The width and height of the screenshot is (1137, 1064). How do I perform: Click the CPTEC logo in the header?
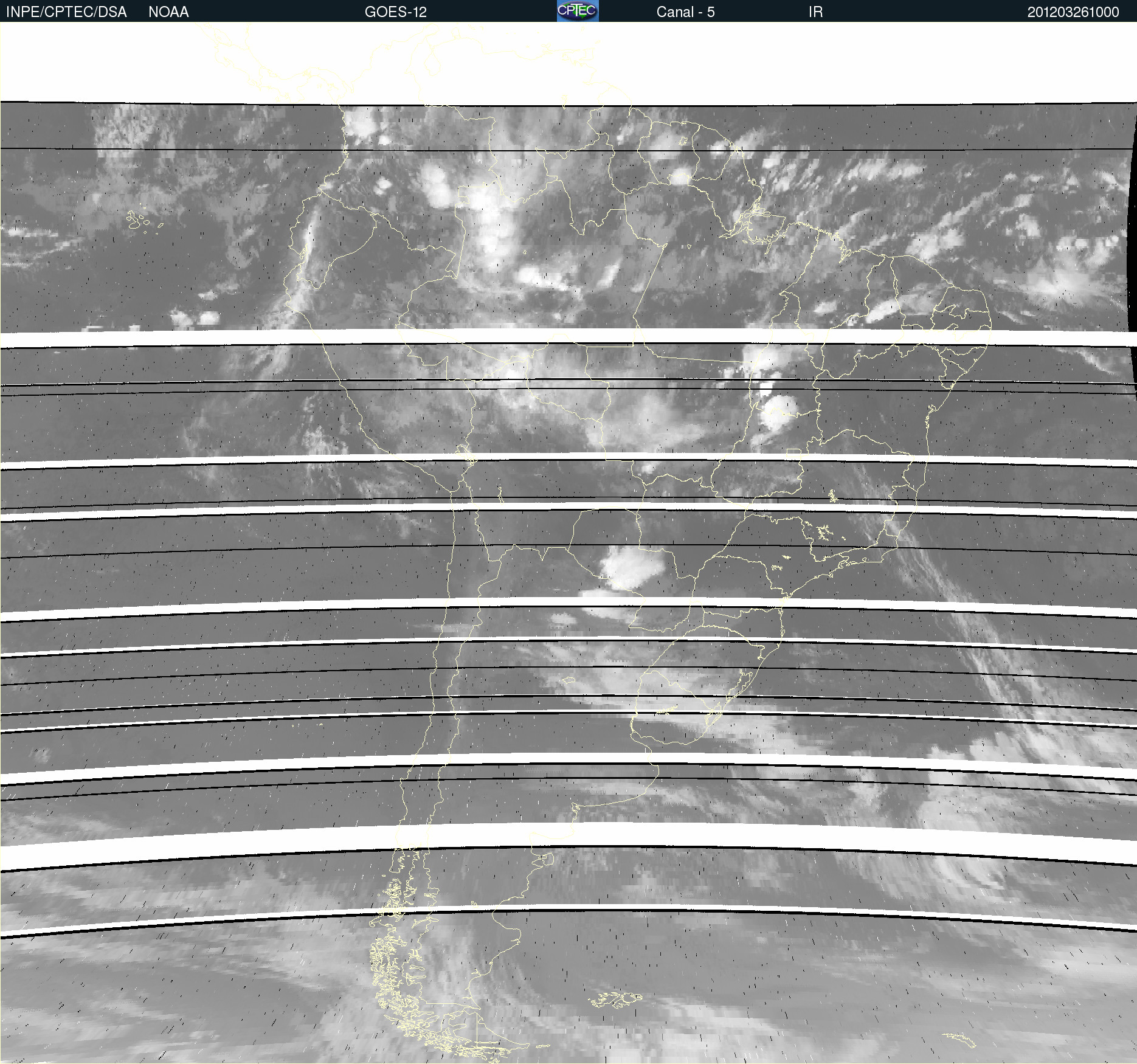[578, 11]
